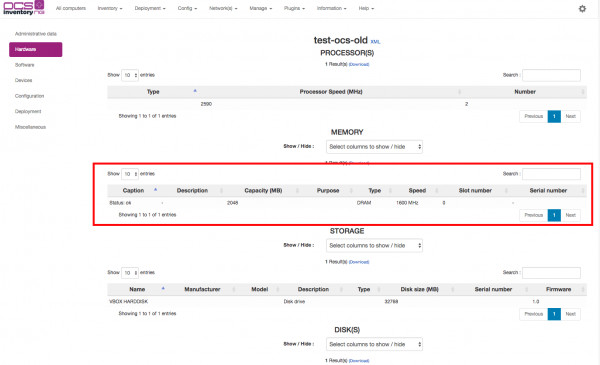Select the 2048 capacity cell

232,203
